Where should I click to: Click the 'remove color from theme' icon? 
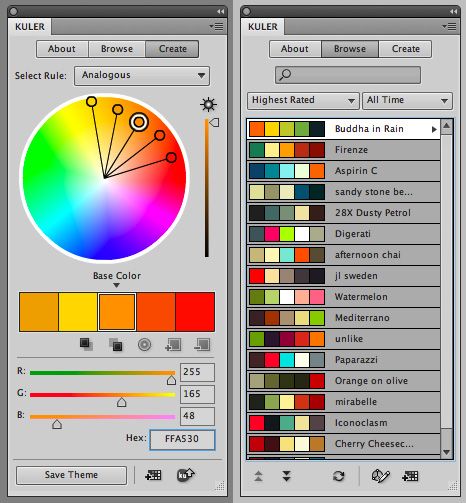(x=202, y=345)
